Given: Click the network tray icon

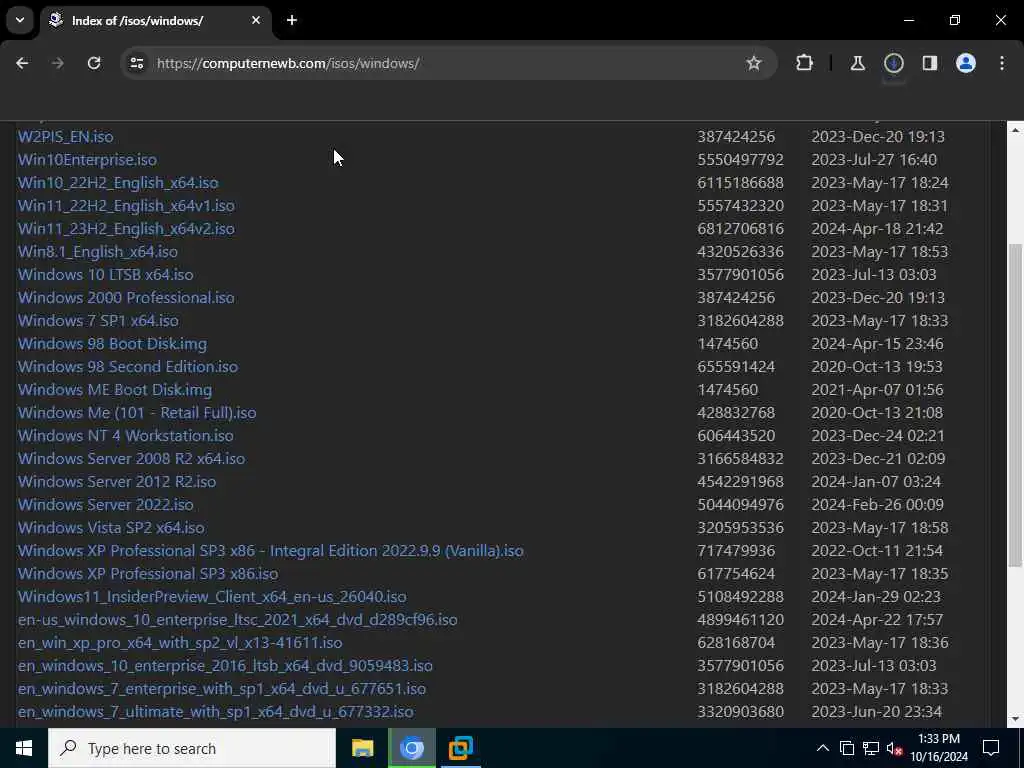Looking at the screenshot, I should (x=871, y=748).
